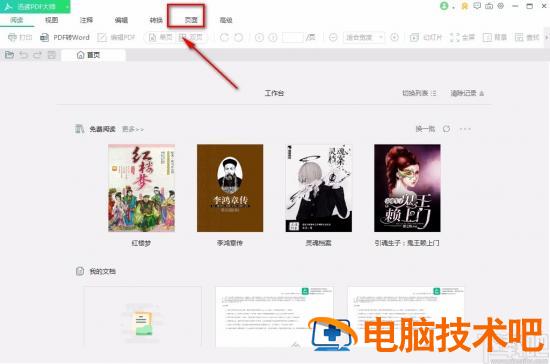550x364 pixels.
Task: Open the 编辑 ribbon tab
Action: click(x=121, y=20)
